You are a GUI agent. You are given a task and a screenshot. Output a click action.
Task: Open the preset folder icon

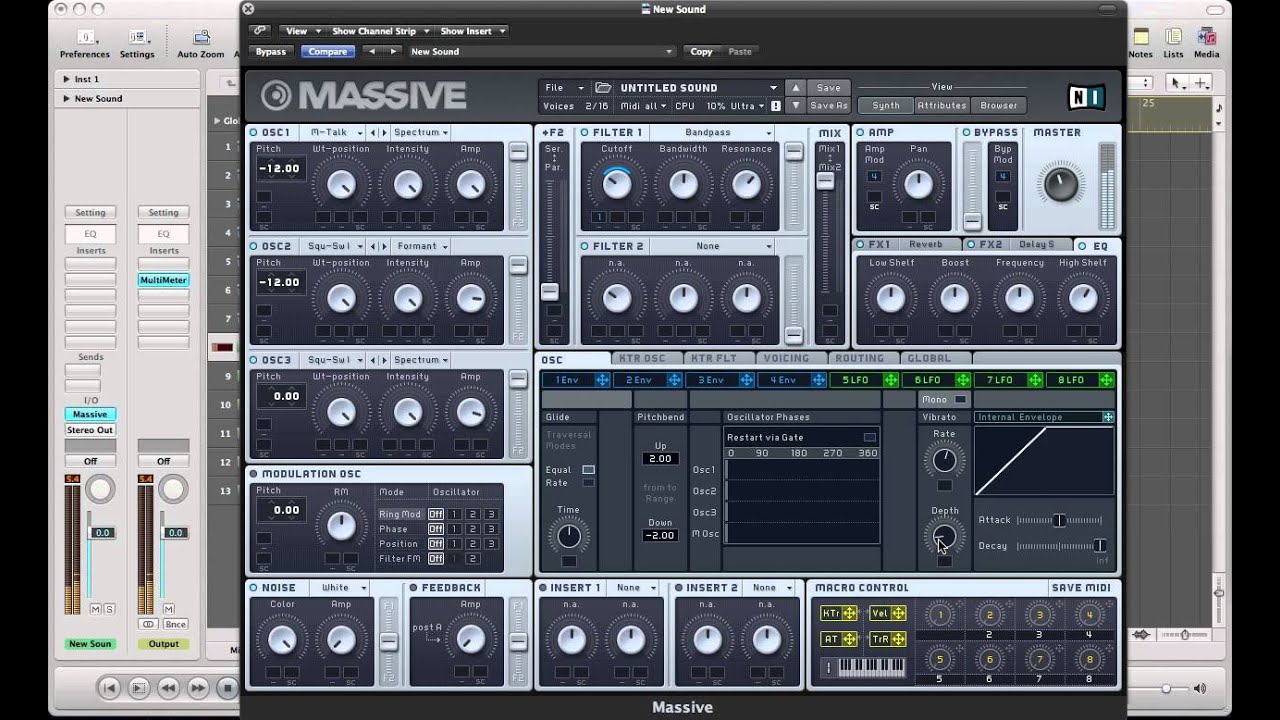(x=603, y=88)
